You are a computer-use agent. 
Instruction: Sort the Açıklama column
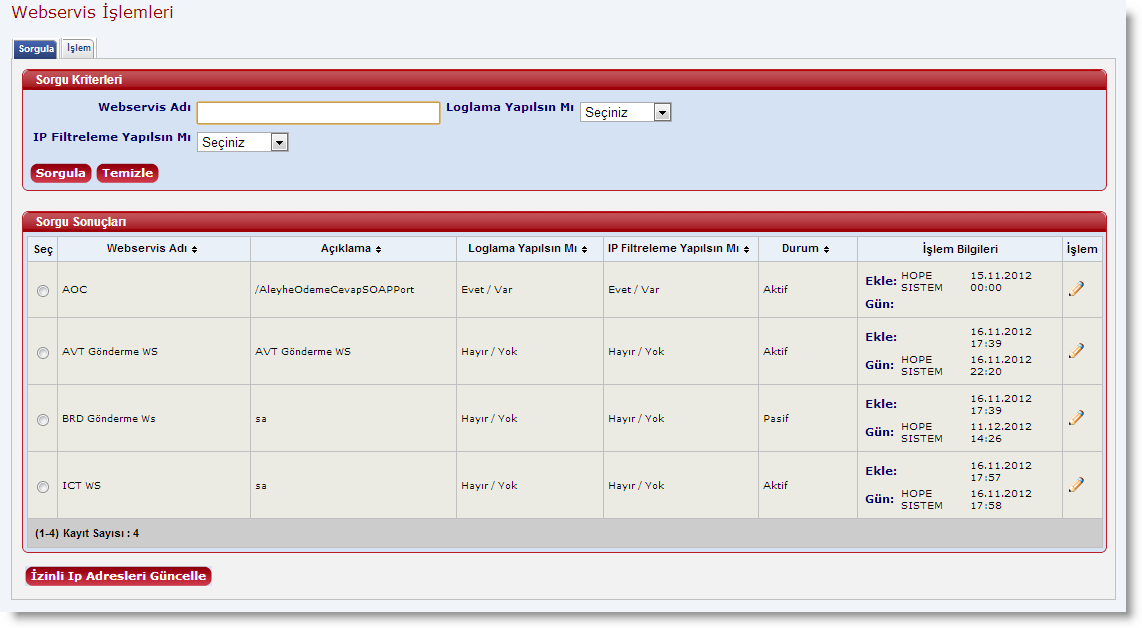click(x=378, y=249)
